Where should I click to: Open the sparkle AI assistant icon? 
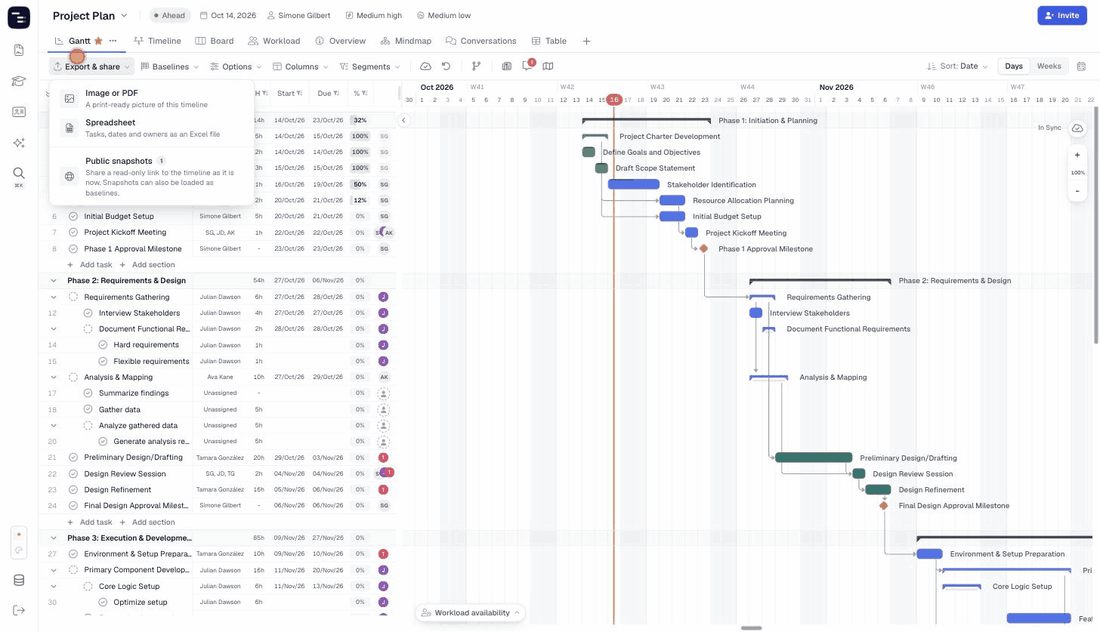coord(19,142)
